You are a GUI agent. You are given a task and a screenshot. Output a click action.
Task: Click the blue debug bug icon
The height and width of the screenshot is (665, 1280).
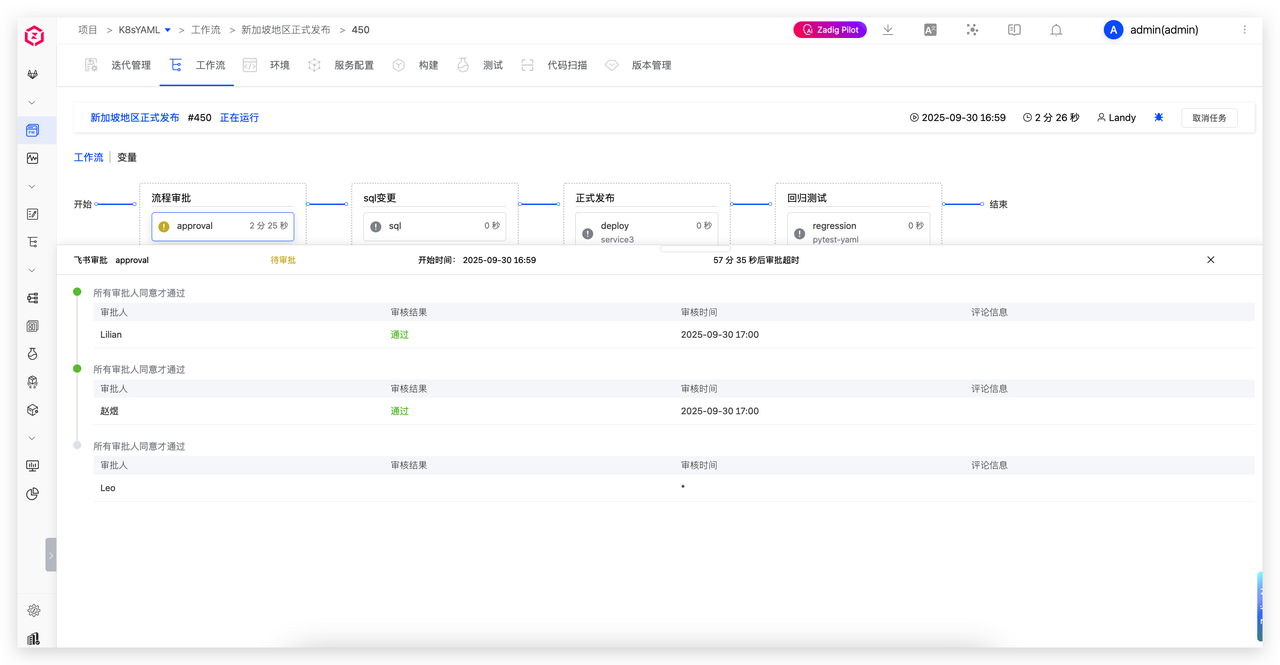(x=1158, y=117)
